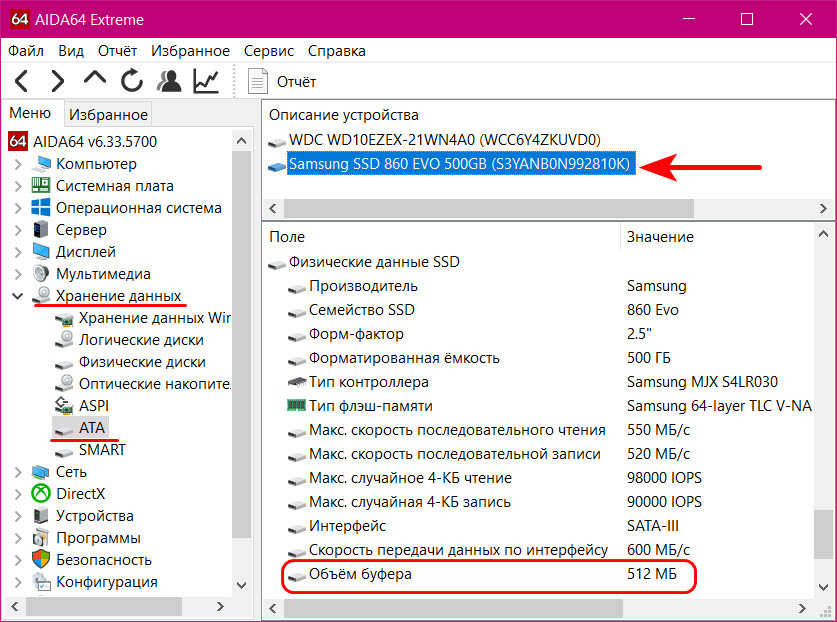Click the Программы icon in tree

pyautogui.click(x=41, y=538)
